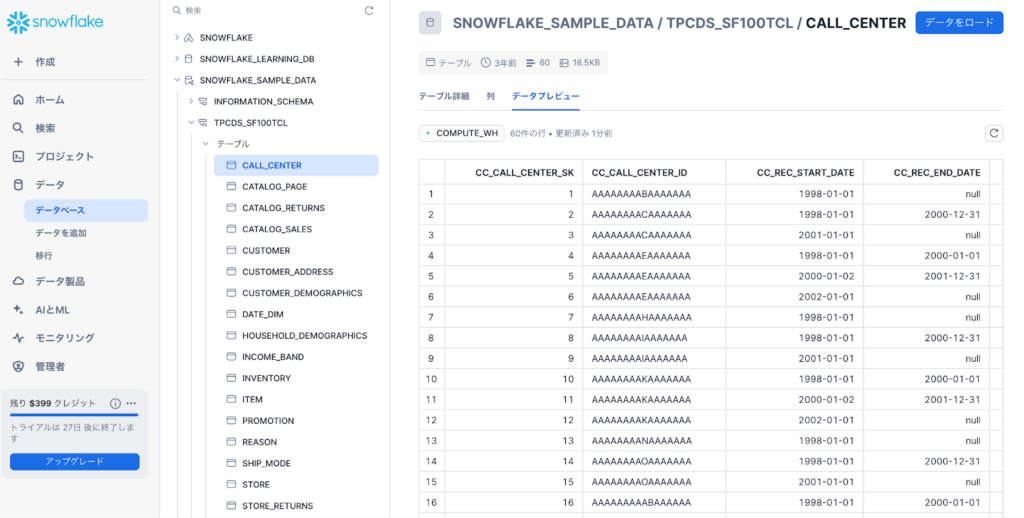Switch to the テーブル詳細 tab
Viewport: 1024px width, 518px height.
443,96
